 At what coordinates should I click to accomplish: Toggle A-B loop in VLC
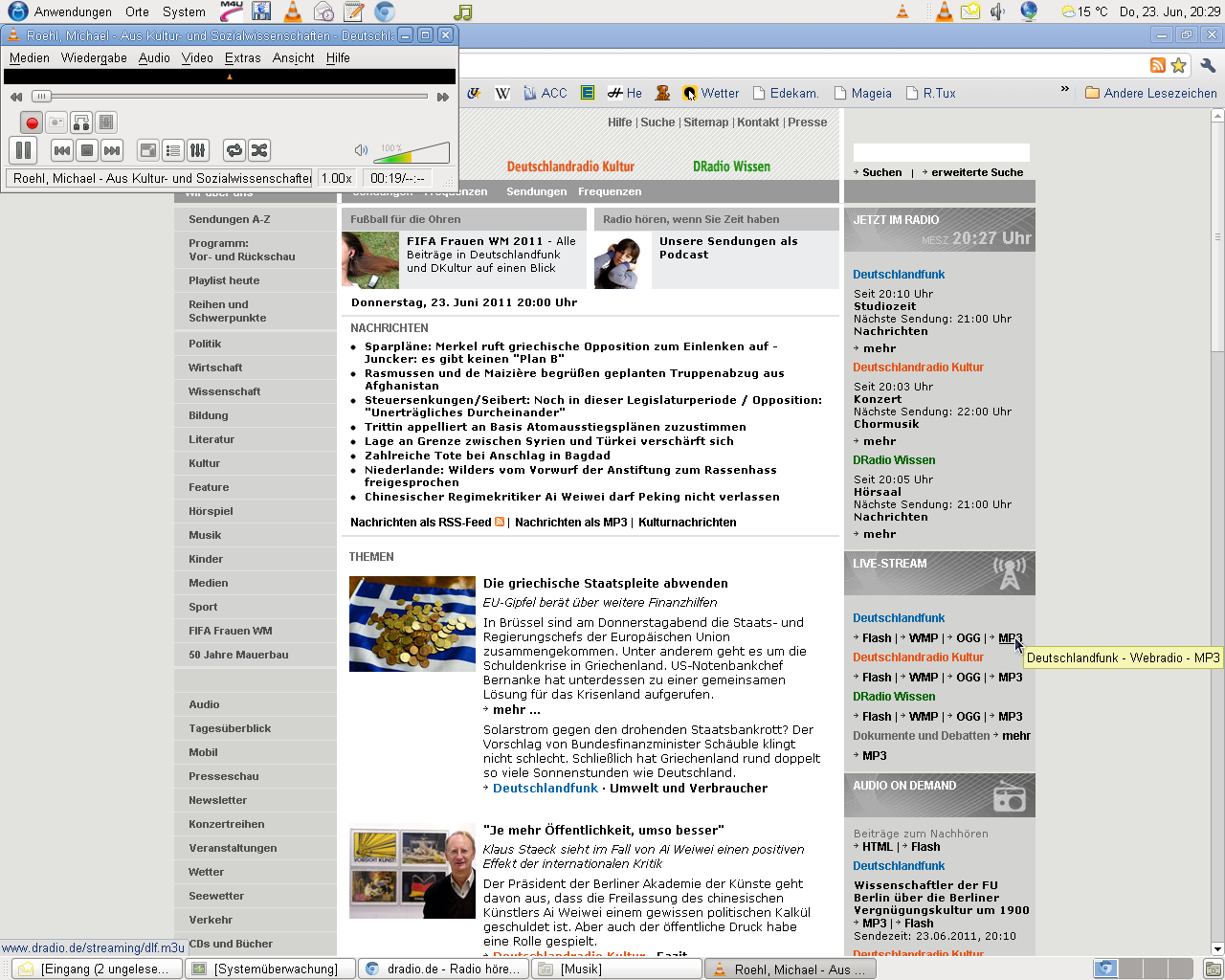(81, 122)
